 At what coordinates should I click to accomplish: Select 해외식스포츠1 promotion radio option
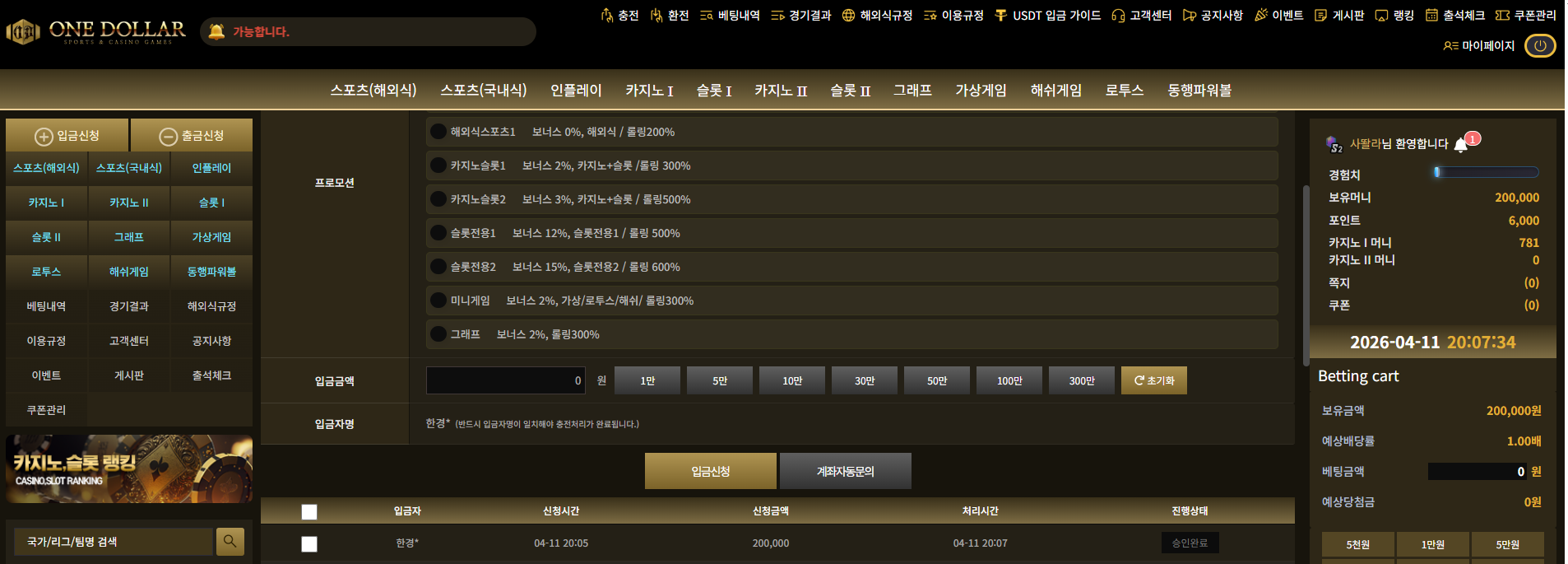(438, 132)
